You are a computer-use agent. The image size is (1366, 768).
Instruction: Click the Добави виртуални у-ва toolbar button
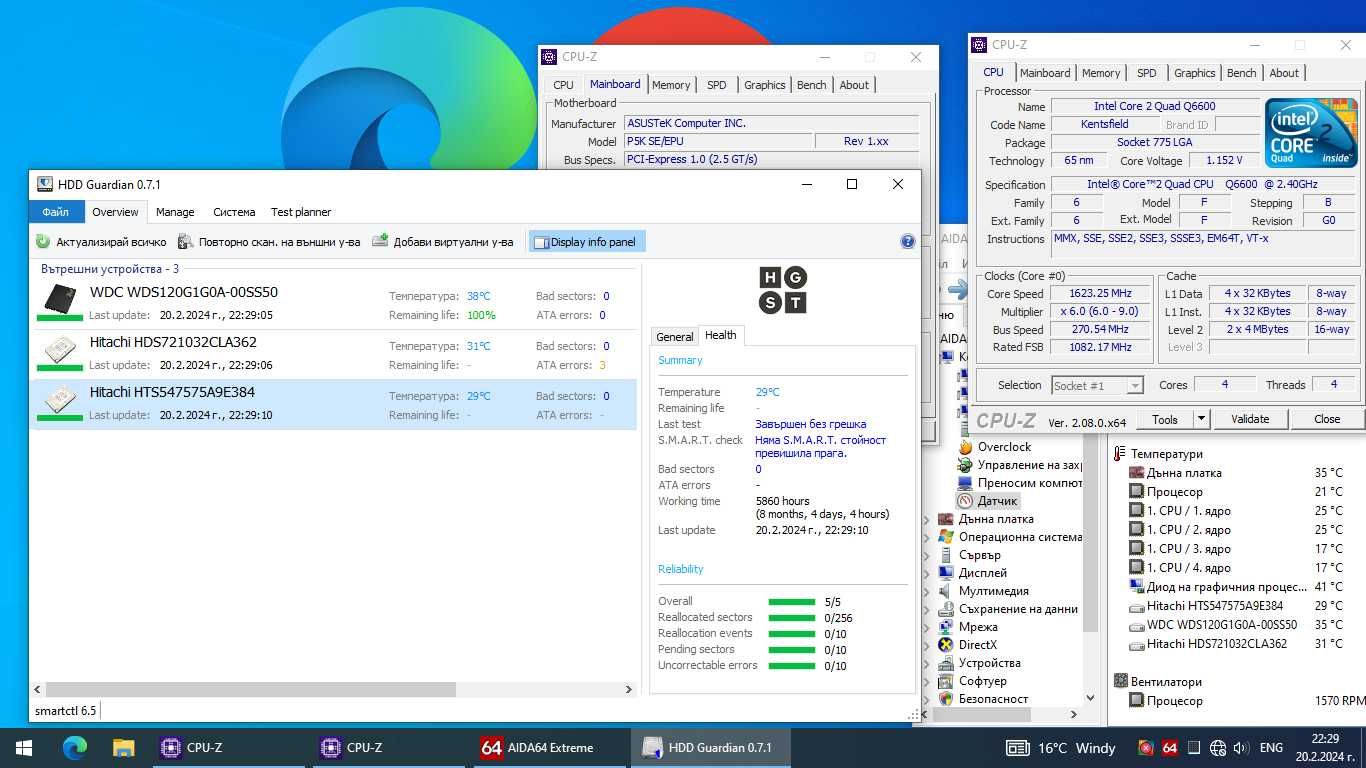(x=443, y=242)
